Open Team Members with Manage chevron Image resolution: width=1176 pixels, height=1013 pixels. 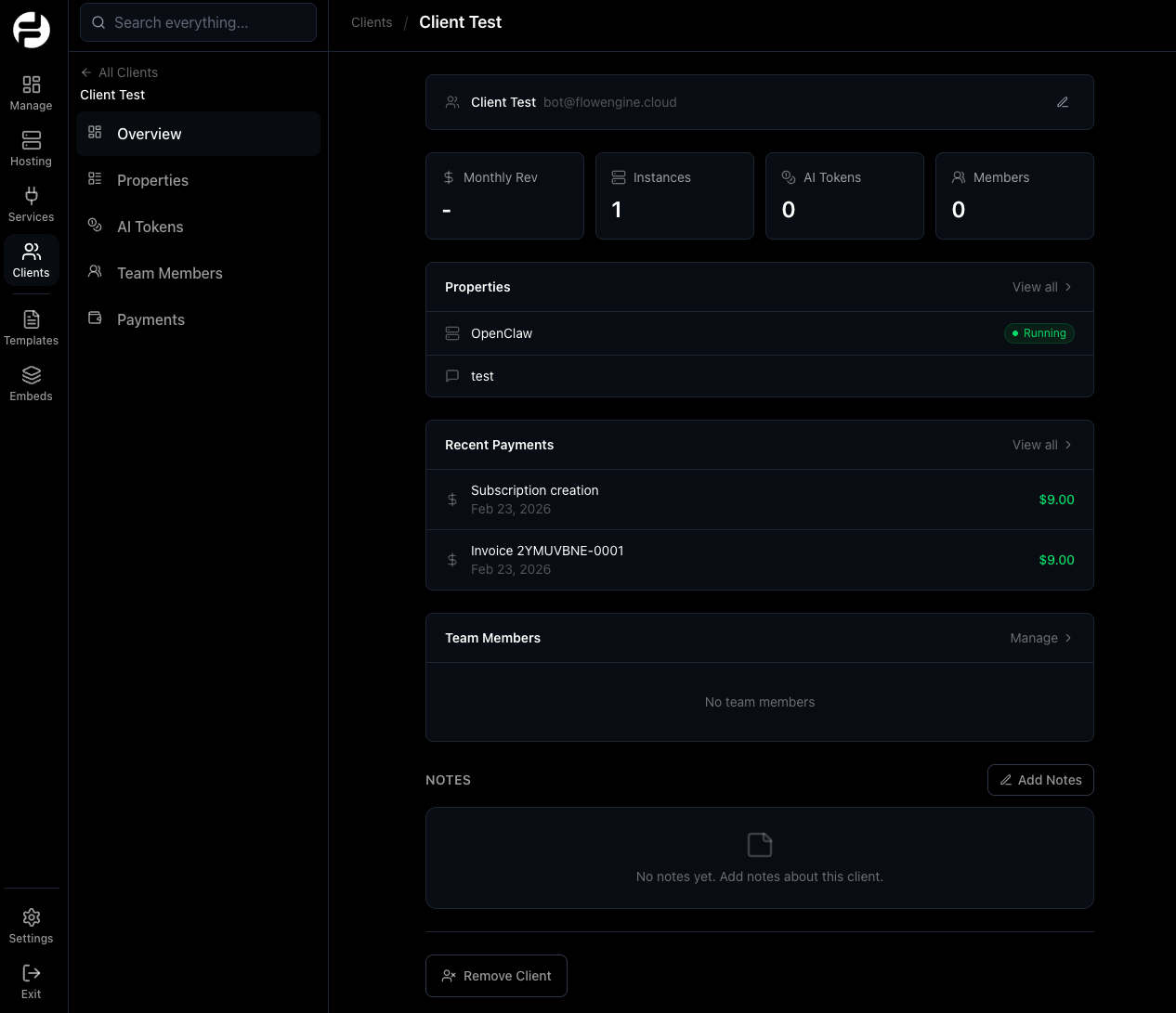pos(1039,638)
